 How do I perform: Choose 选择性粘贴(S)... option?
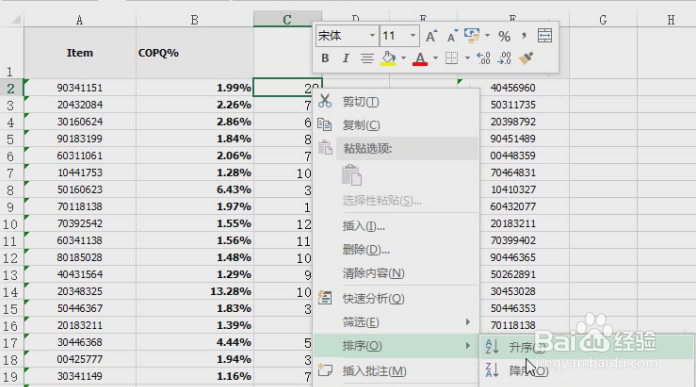[396, 201]
